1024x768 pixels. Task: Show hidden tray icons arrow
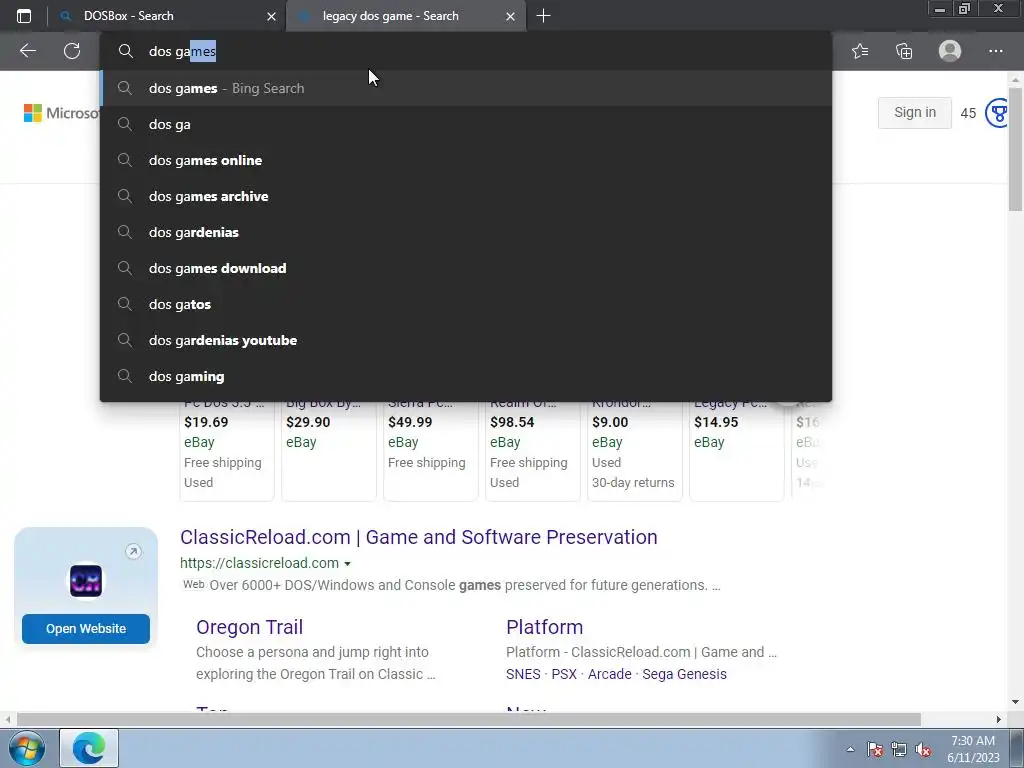point(850,750)
